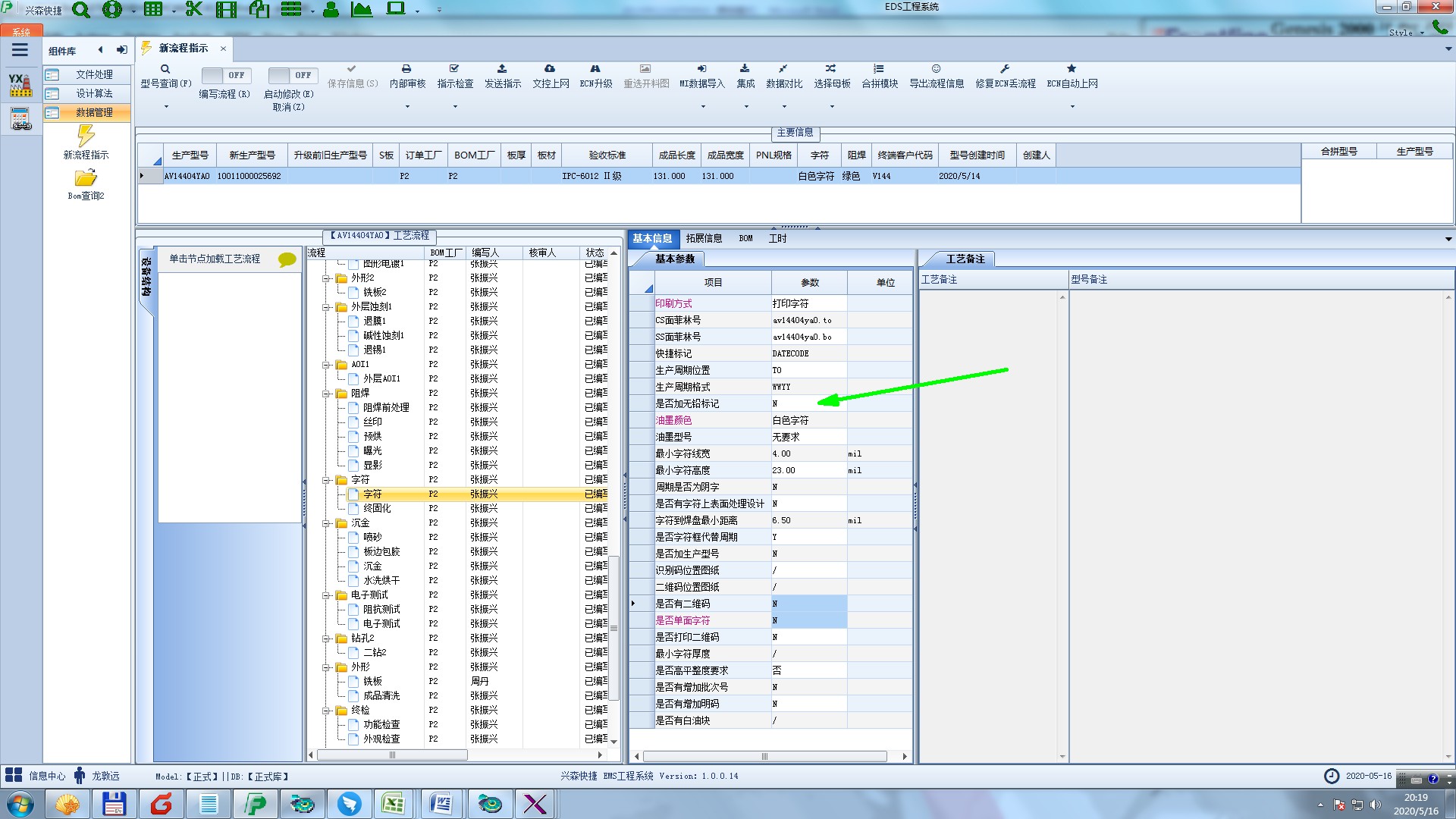
Task: Switch to the BOM tab
Action: (x=746, y=238)
